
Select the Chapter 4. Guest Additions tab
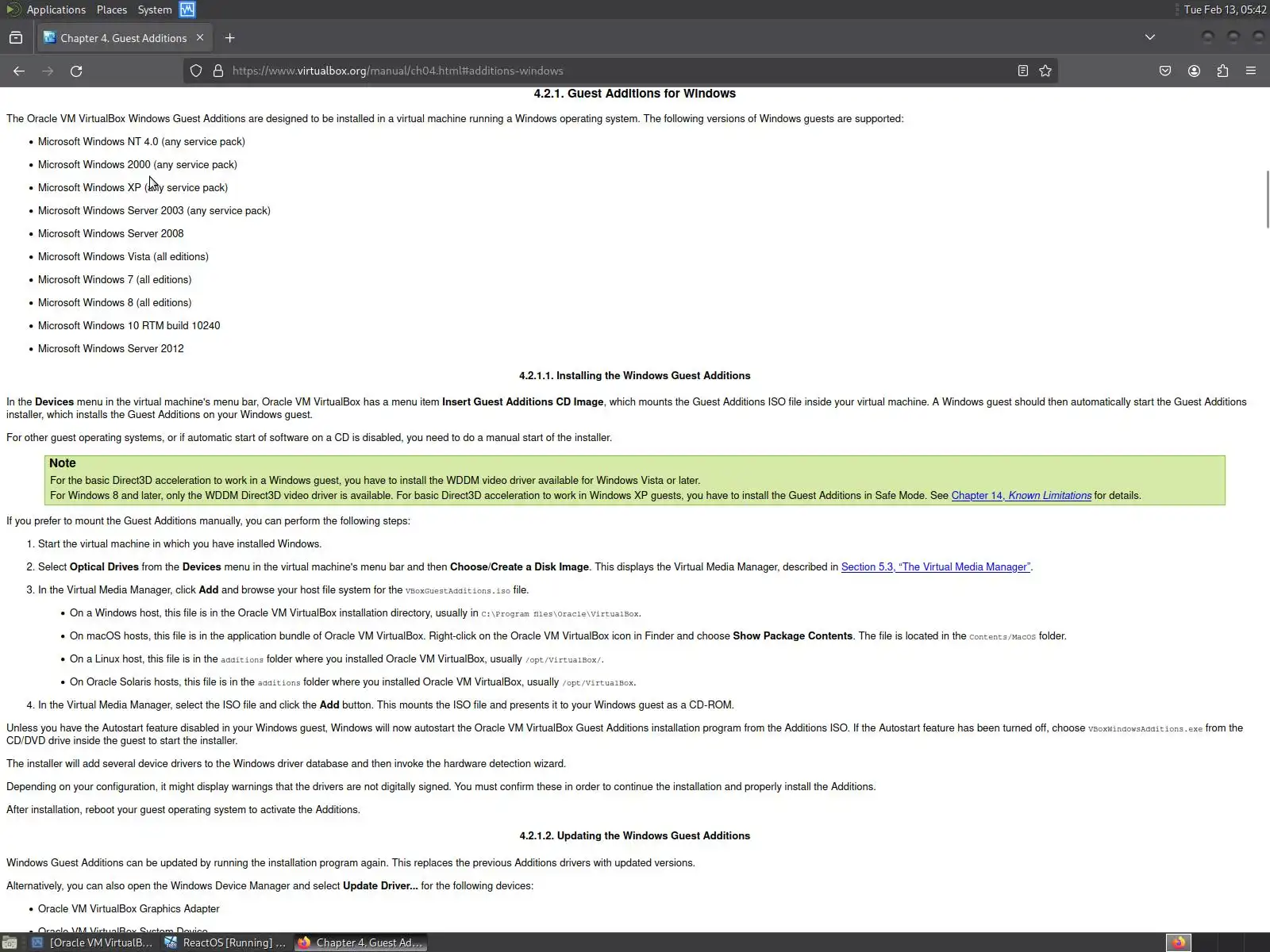pyautogui.click(x=123, y=38)
